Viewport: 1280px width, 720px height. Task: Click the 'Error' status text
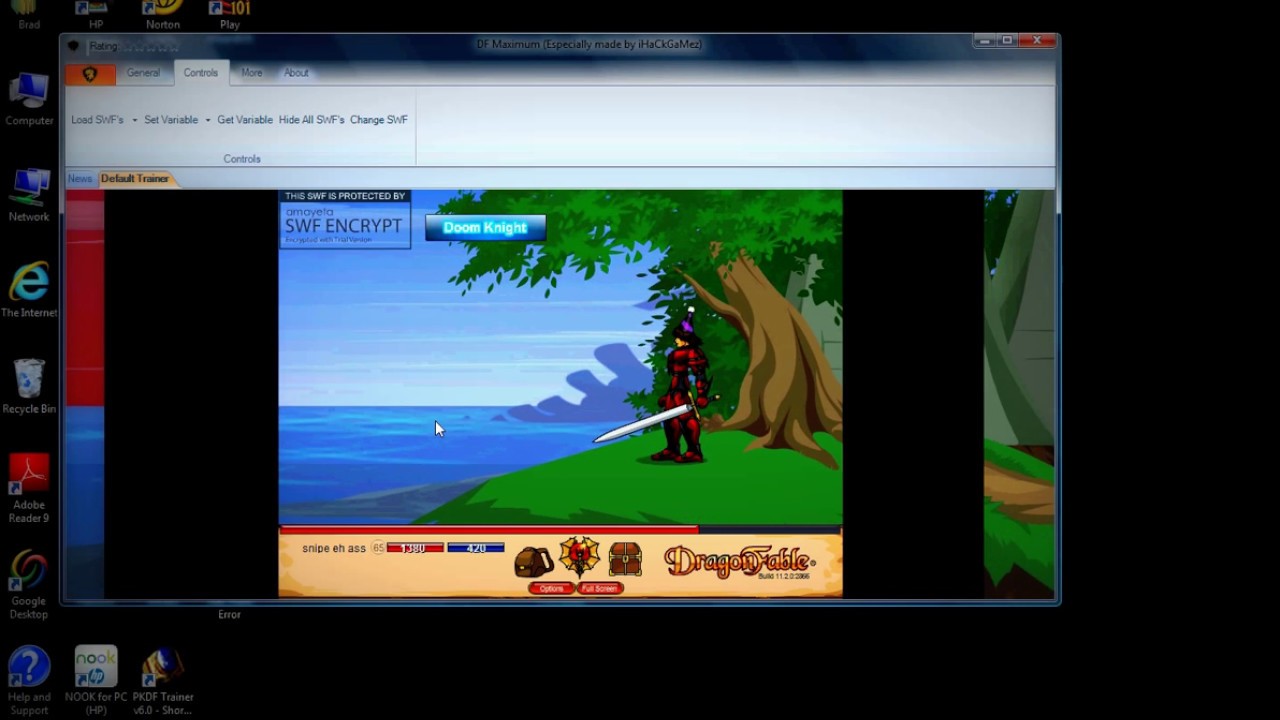(x=229, y=615)
